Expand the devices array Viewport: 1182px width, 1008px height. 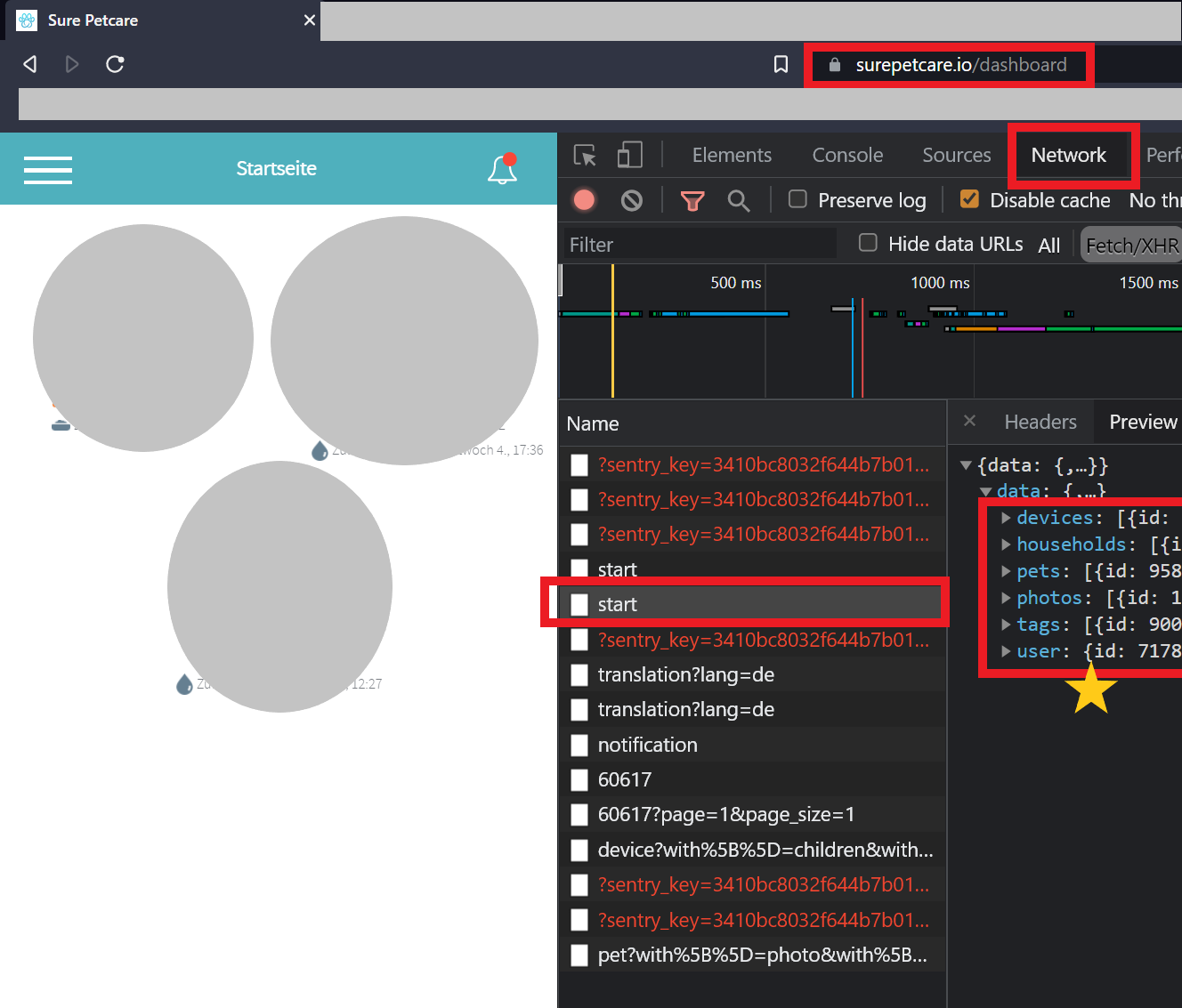coord(1006,518)
